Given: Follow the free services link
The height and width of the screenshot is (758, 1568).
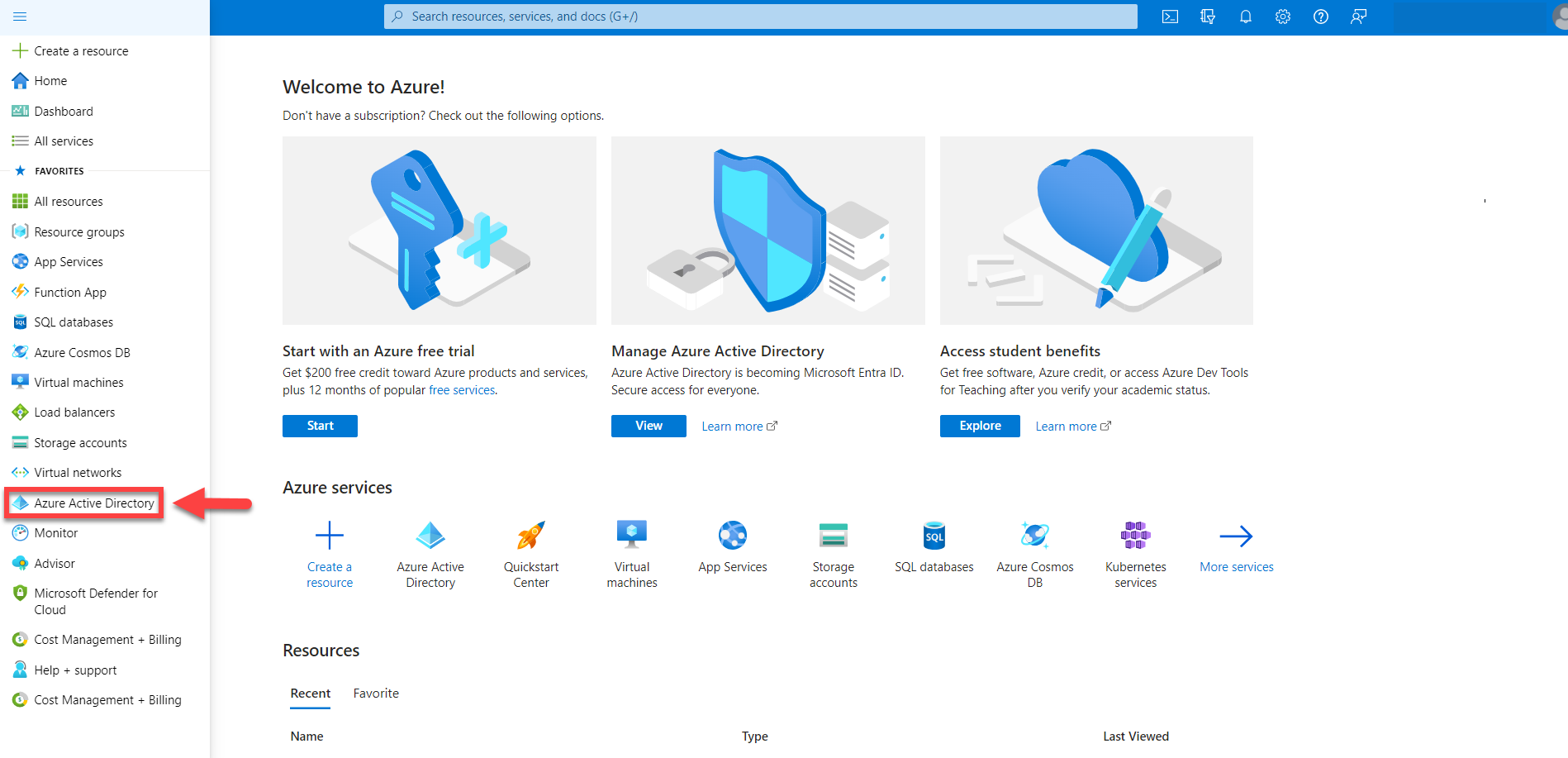Looking at the screenshot, I should coord(462,390).
